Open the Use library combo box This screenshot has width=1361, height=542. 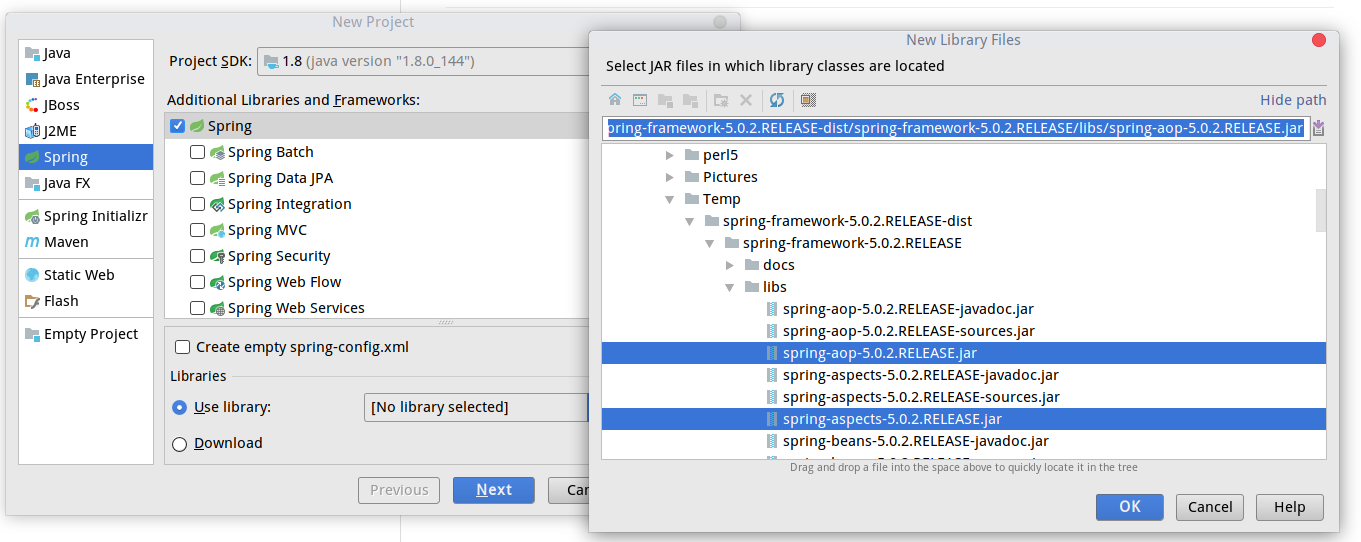point(475,407)
